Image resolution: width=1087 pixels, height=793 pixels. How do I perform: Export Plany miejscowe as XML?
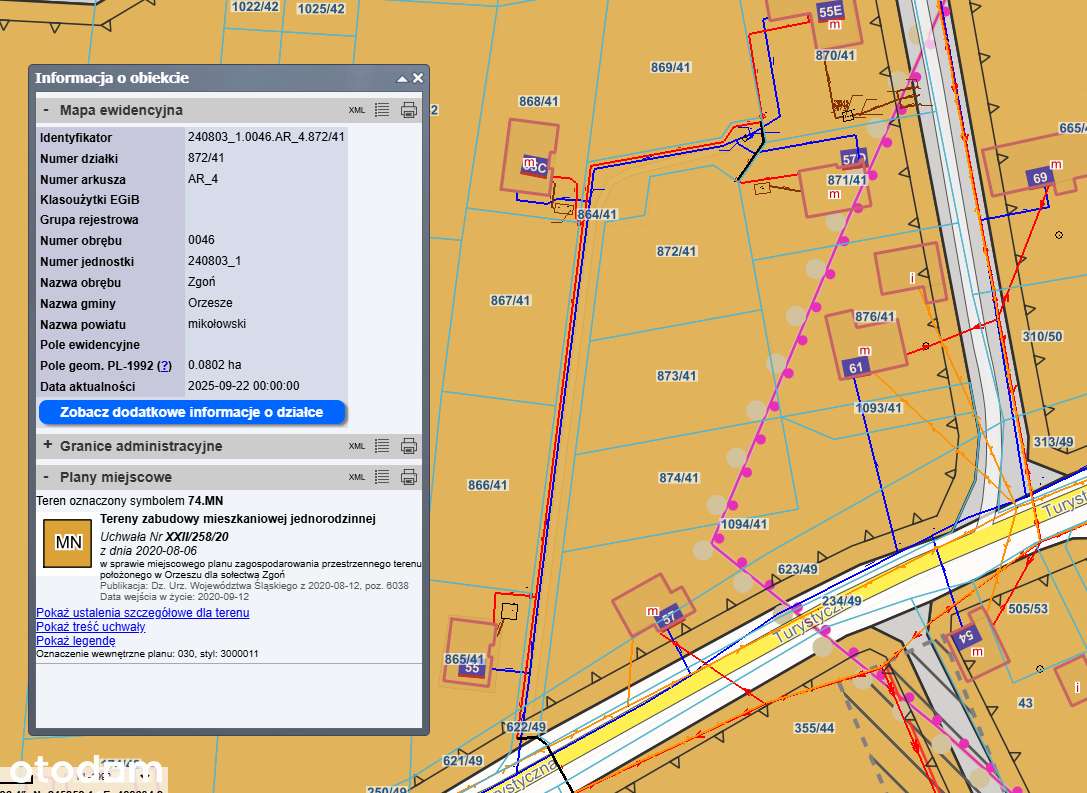[357, 477]
